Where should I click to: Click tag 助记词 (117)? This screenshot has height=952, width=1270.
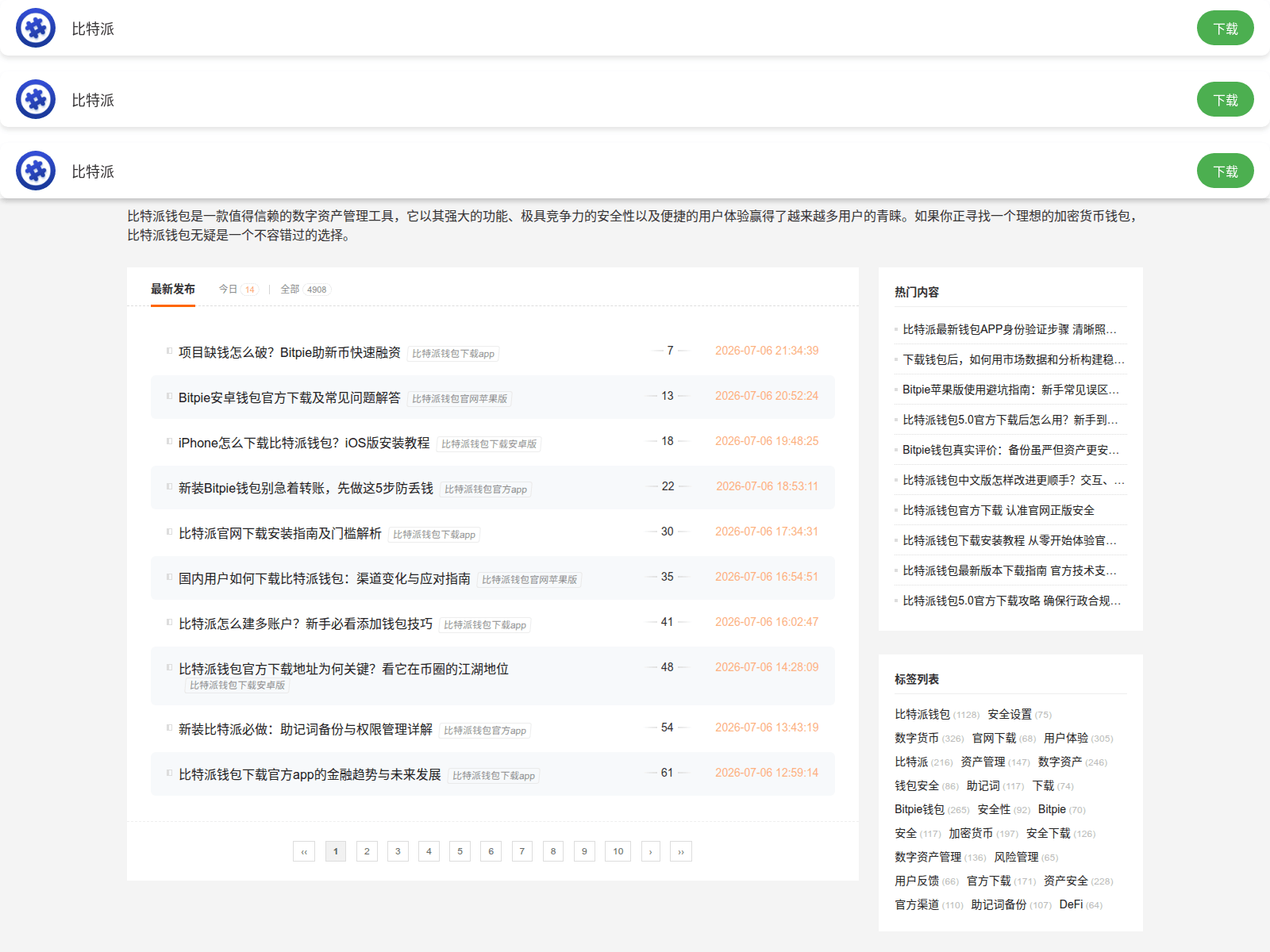[x=995, y=785]
